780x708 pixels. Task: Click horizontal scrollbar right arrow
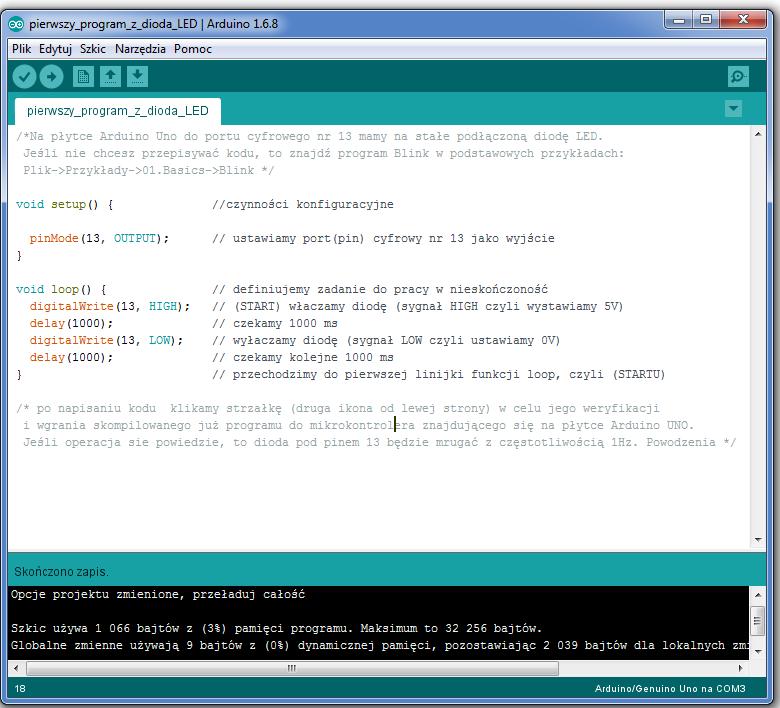[741, 668]
